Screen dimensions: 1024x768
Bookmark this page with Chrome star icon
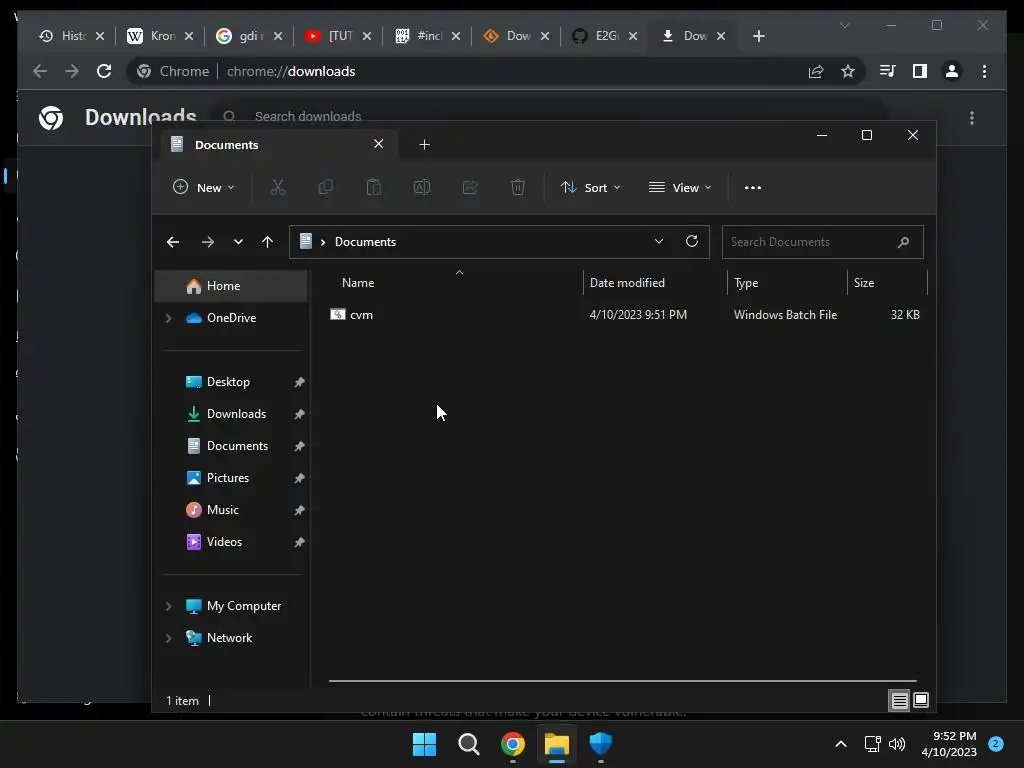point(848,71)
